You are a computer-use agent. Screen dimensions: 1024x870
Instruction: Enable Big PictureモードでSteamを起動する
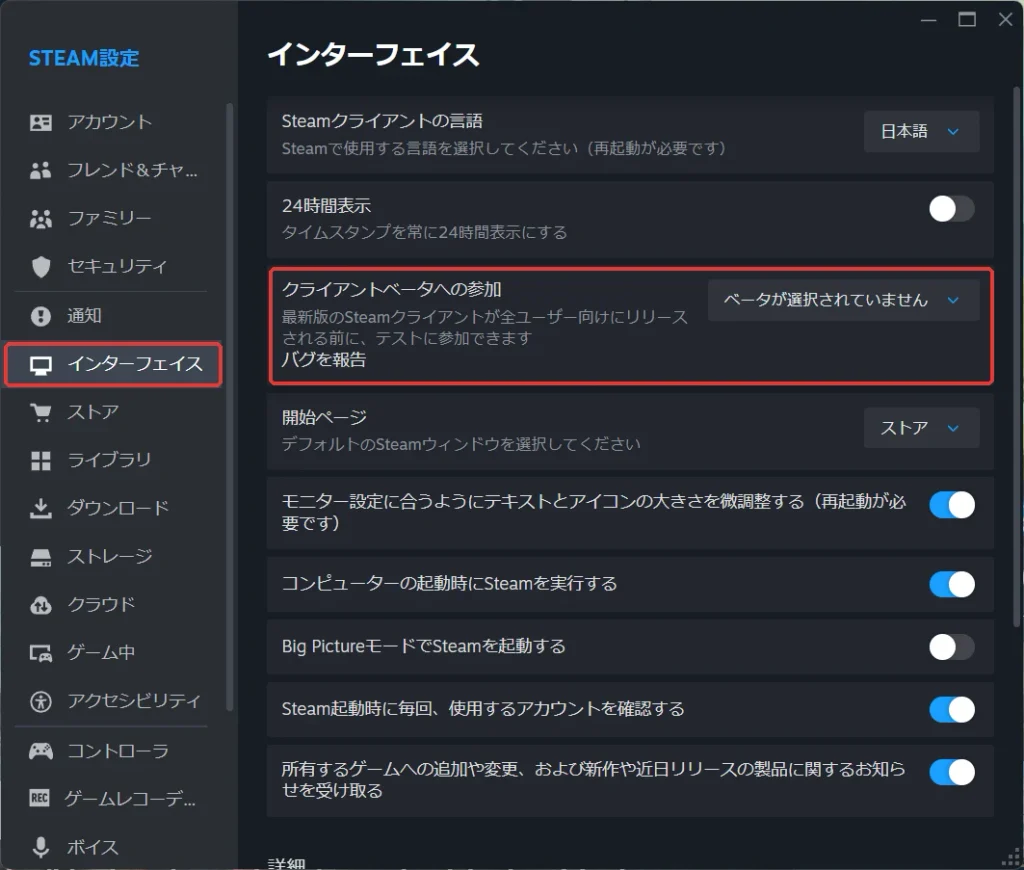click(952, 647)
